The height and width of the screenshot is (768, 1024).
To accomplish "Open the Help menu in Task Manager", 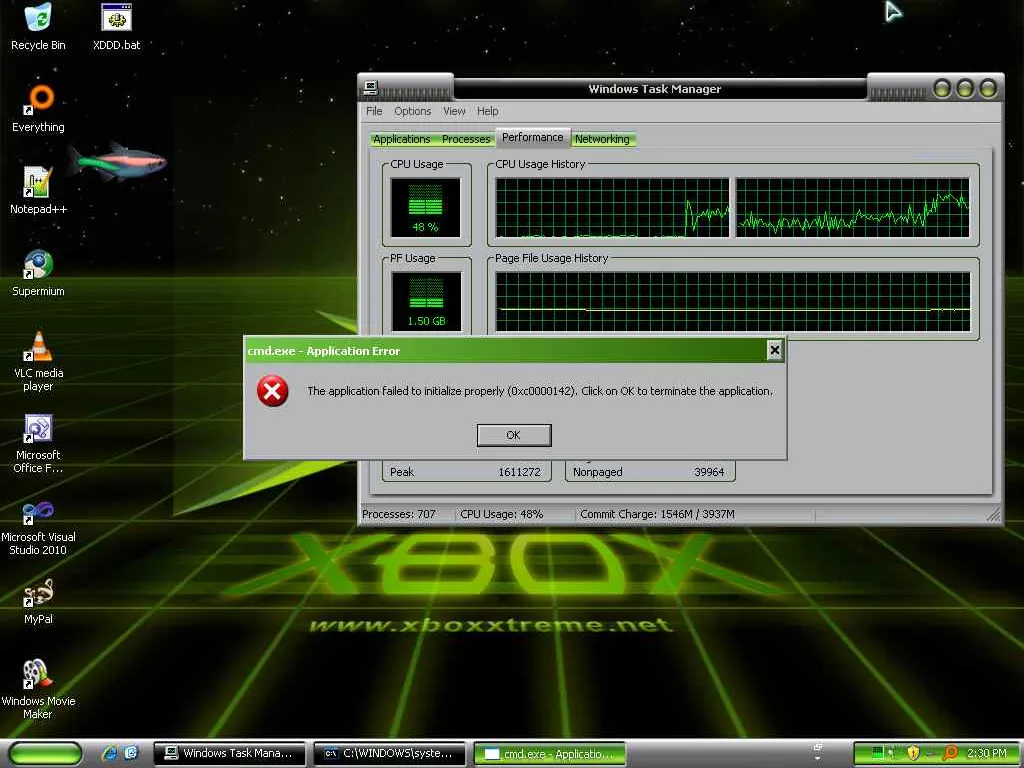I will (x=487, y=111).
